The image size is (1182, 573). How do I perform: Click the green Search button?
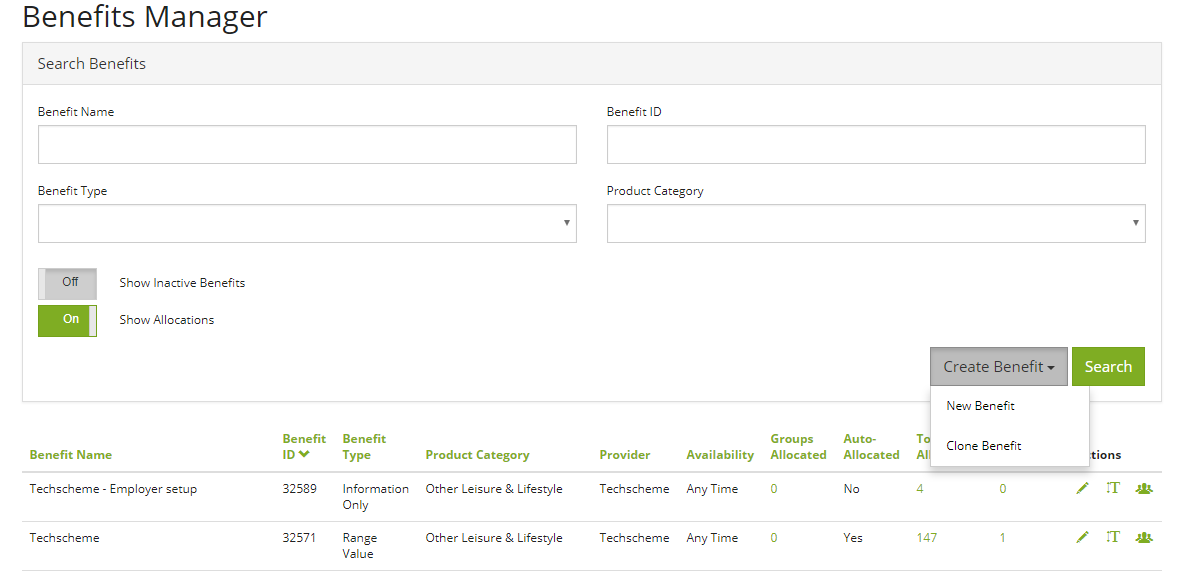(1108, 366)
